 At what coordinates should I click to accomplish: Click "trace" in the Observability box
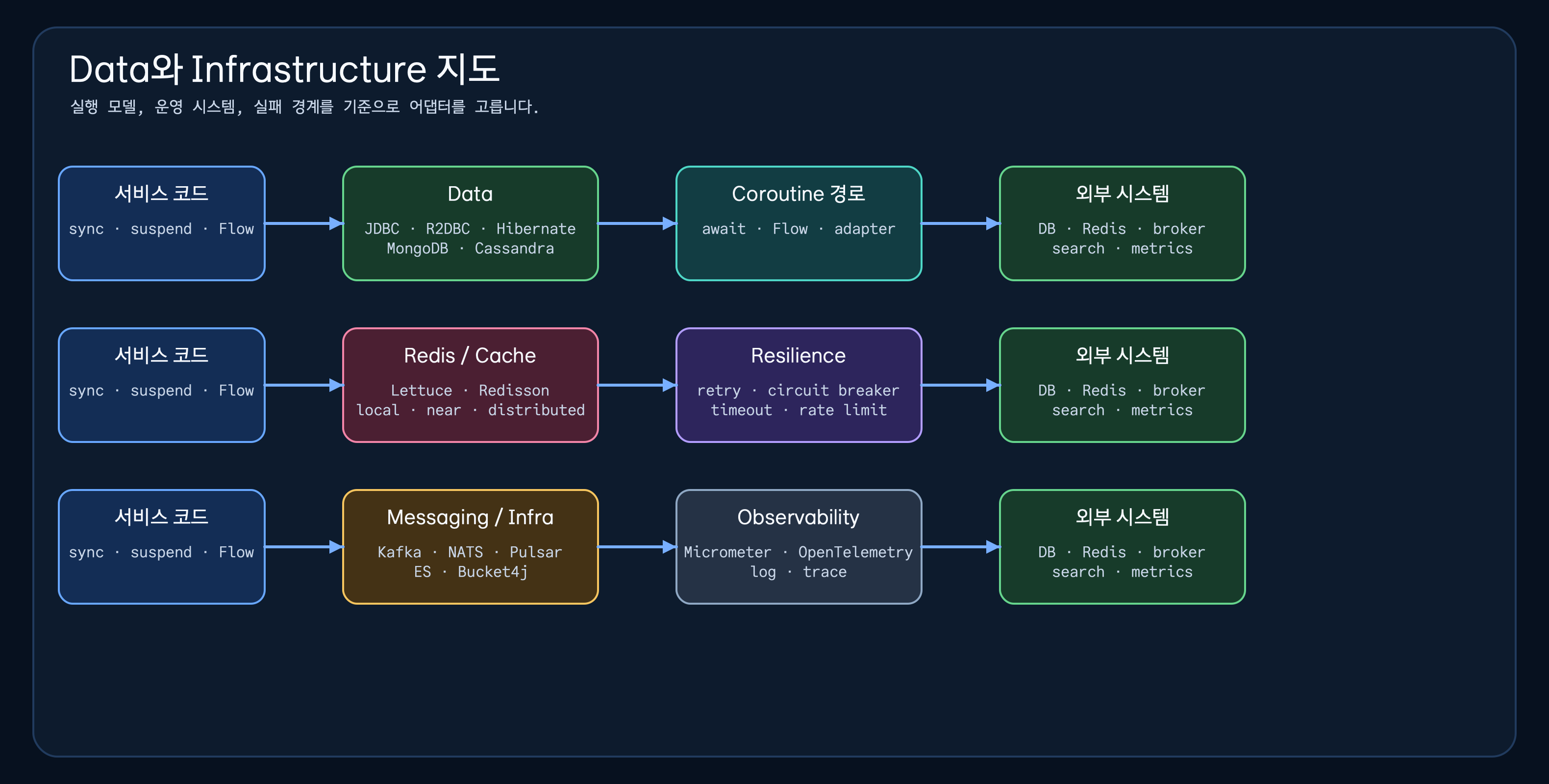point(825,572)
